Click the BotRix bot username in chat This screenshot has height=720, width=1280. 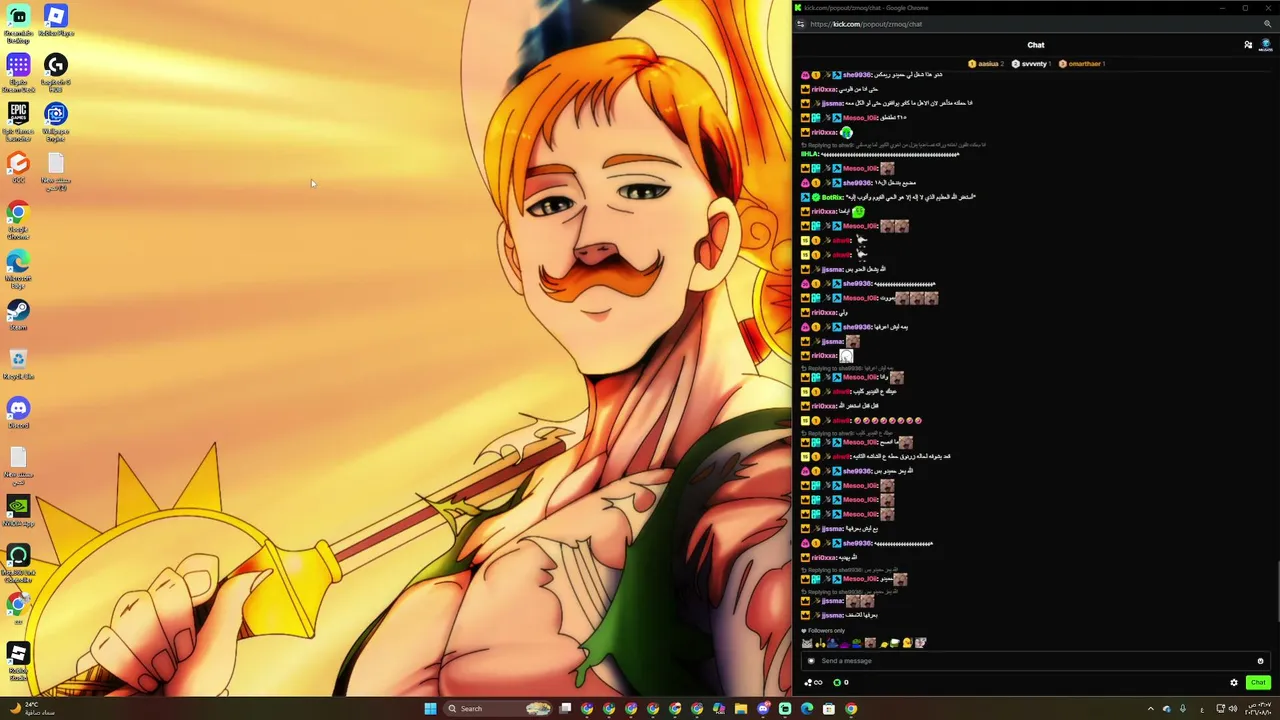click(x=832, y=197)
